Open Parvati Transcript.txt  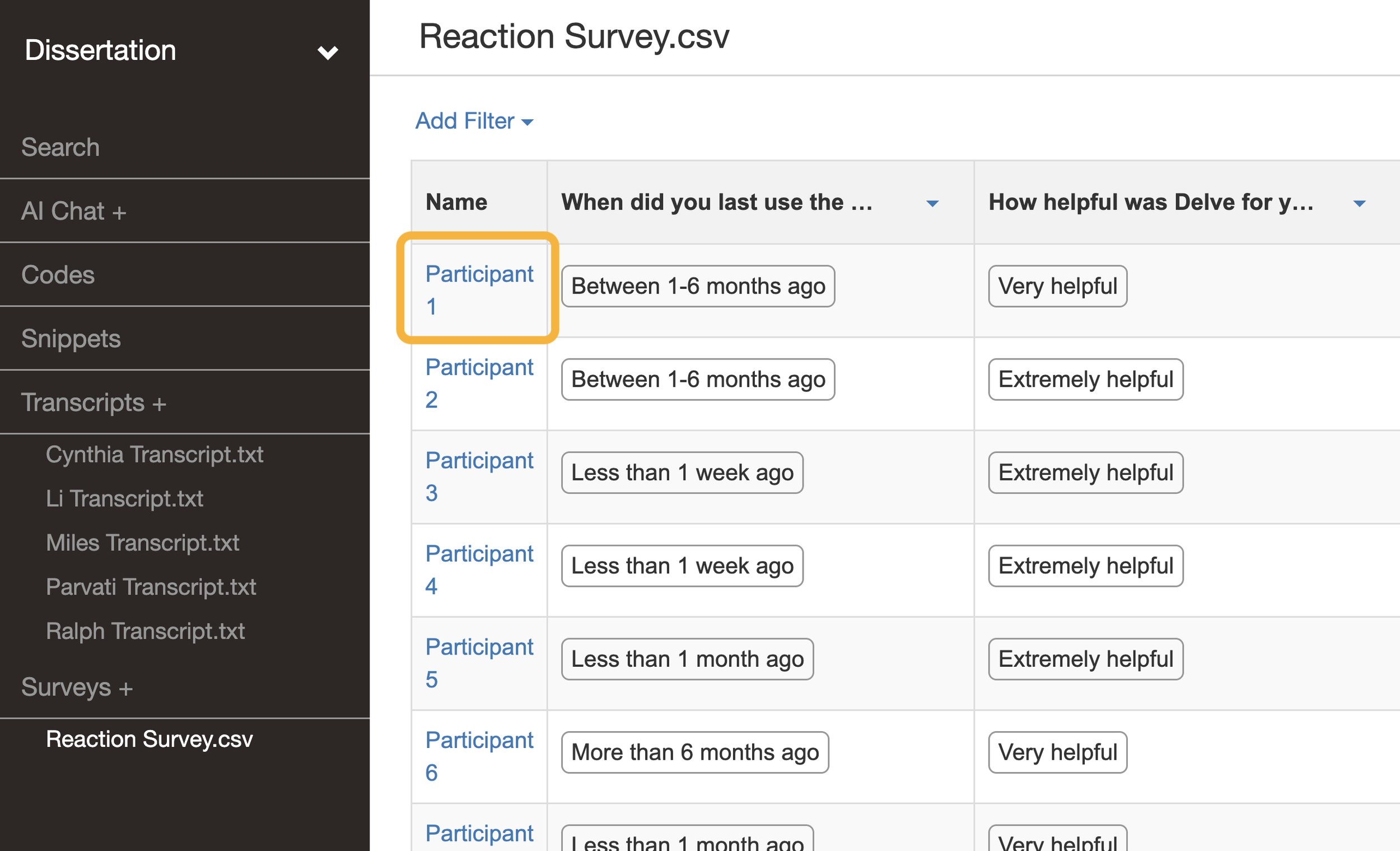(x=151, y=587)
